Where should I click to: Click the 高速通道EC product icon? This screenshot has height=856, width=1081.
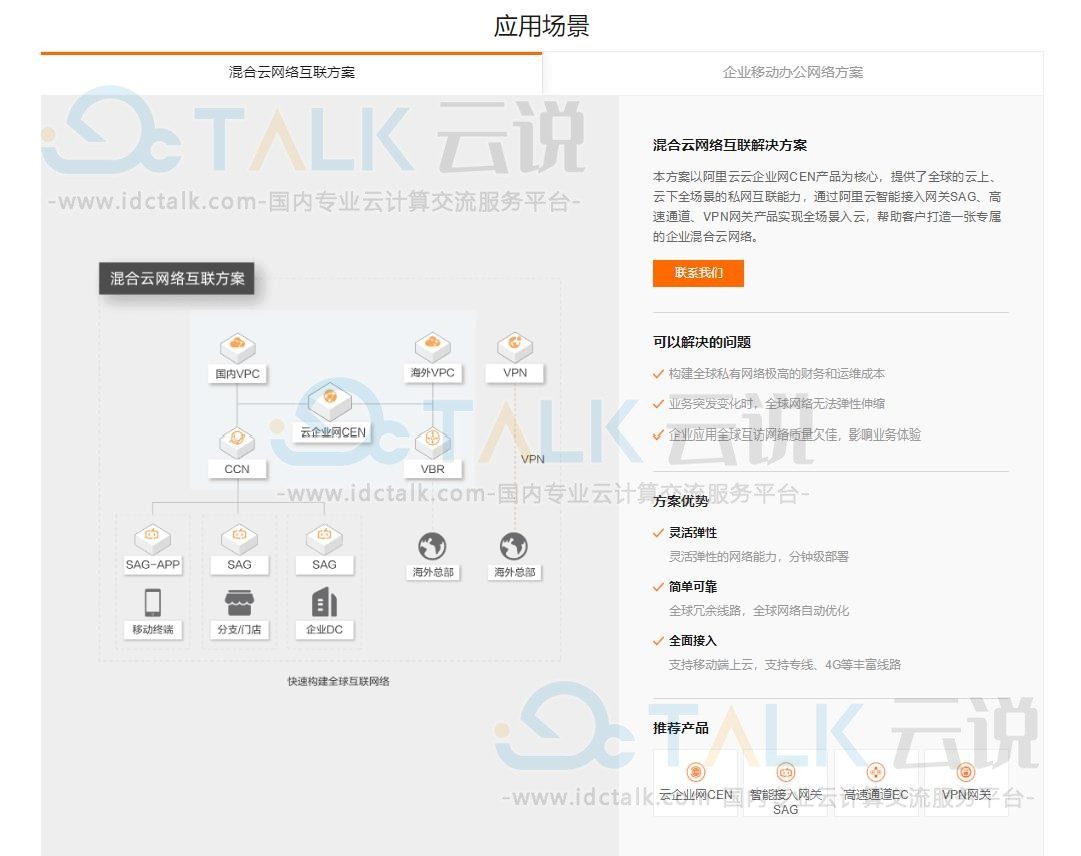click(x=876, y=772)
